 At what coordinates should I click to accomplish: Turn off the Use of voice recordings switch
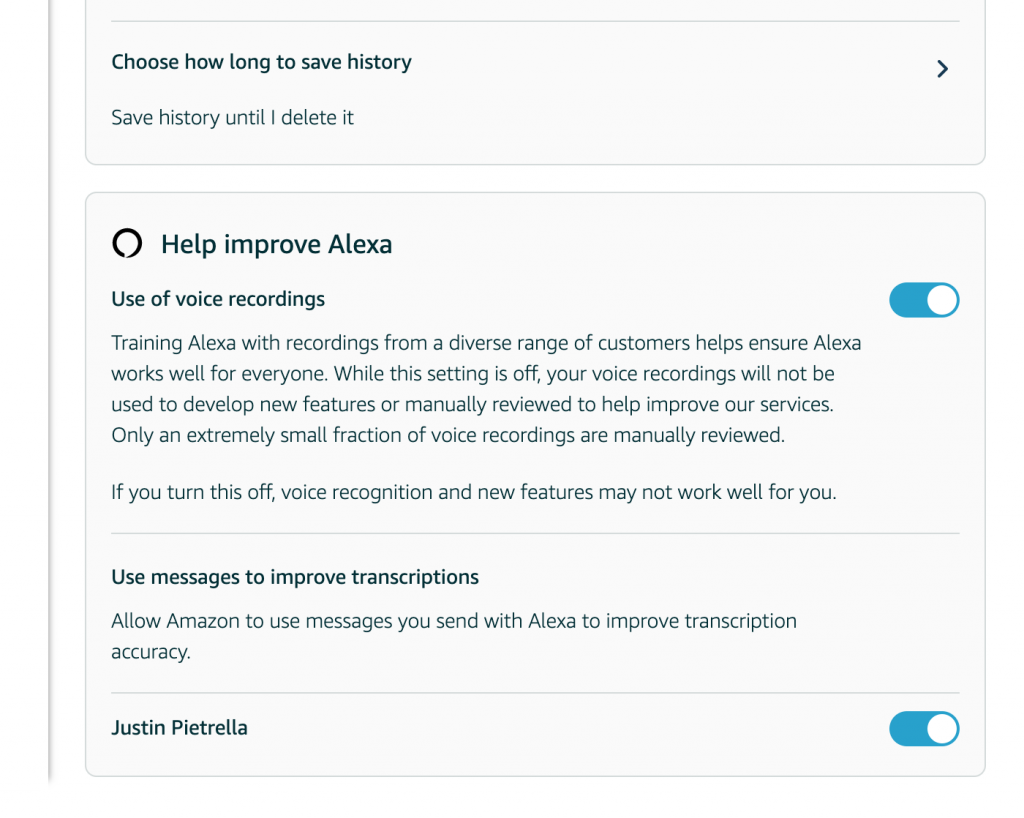tap(924, 300)
